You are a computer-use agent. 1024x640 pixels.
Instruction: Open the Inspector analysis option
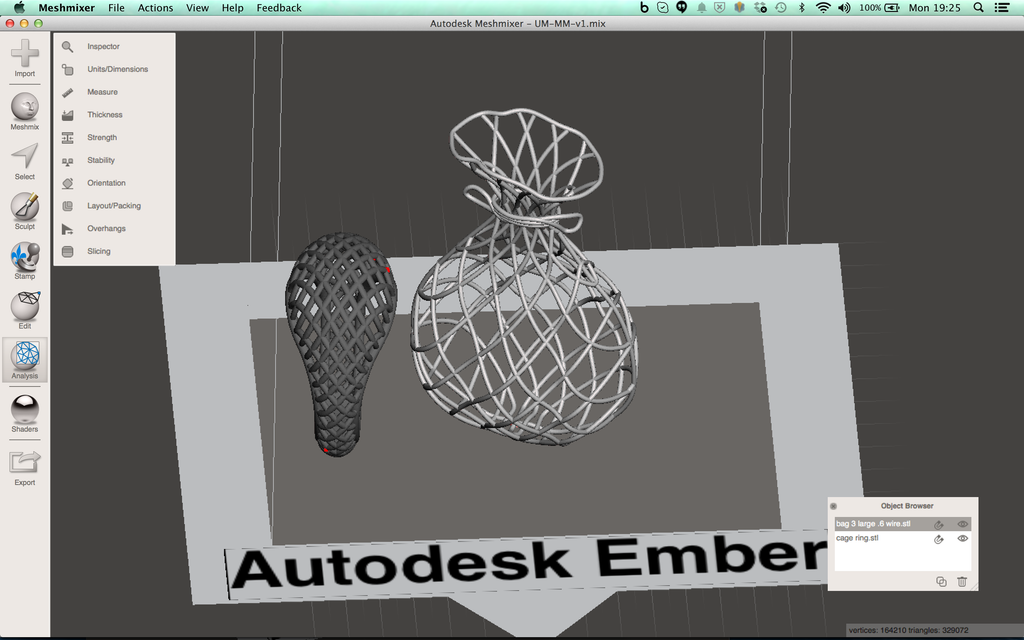[x=104, y=46]
